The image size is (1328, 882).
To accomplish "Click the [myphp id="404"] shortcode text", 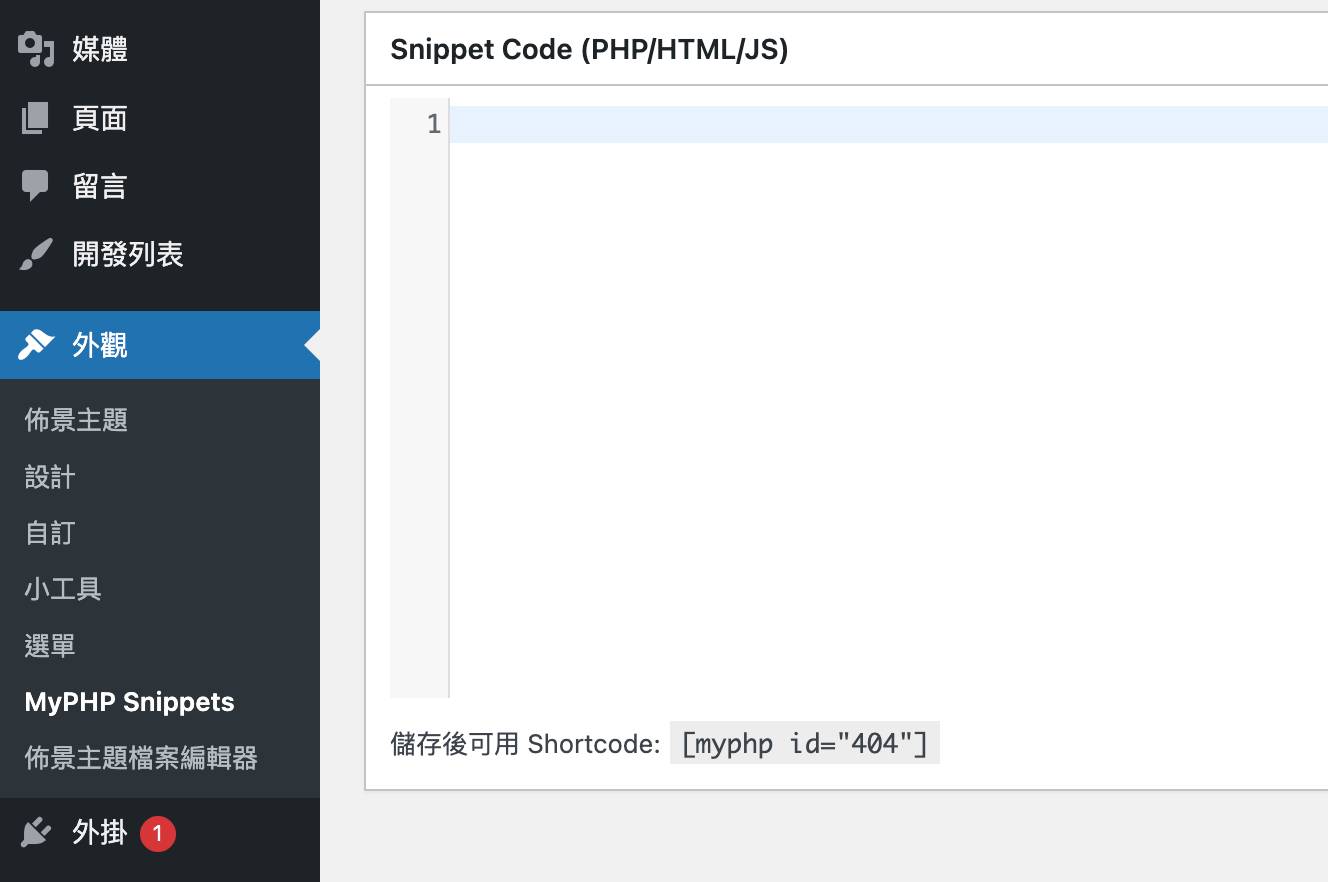I will [x=804, y=744].
